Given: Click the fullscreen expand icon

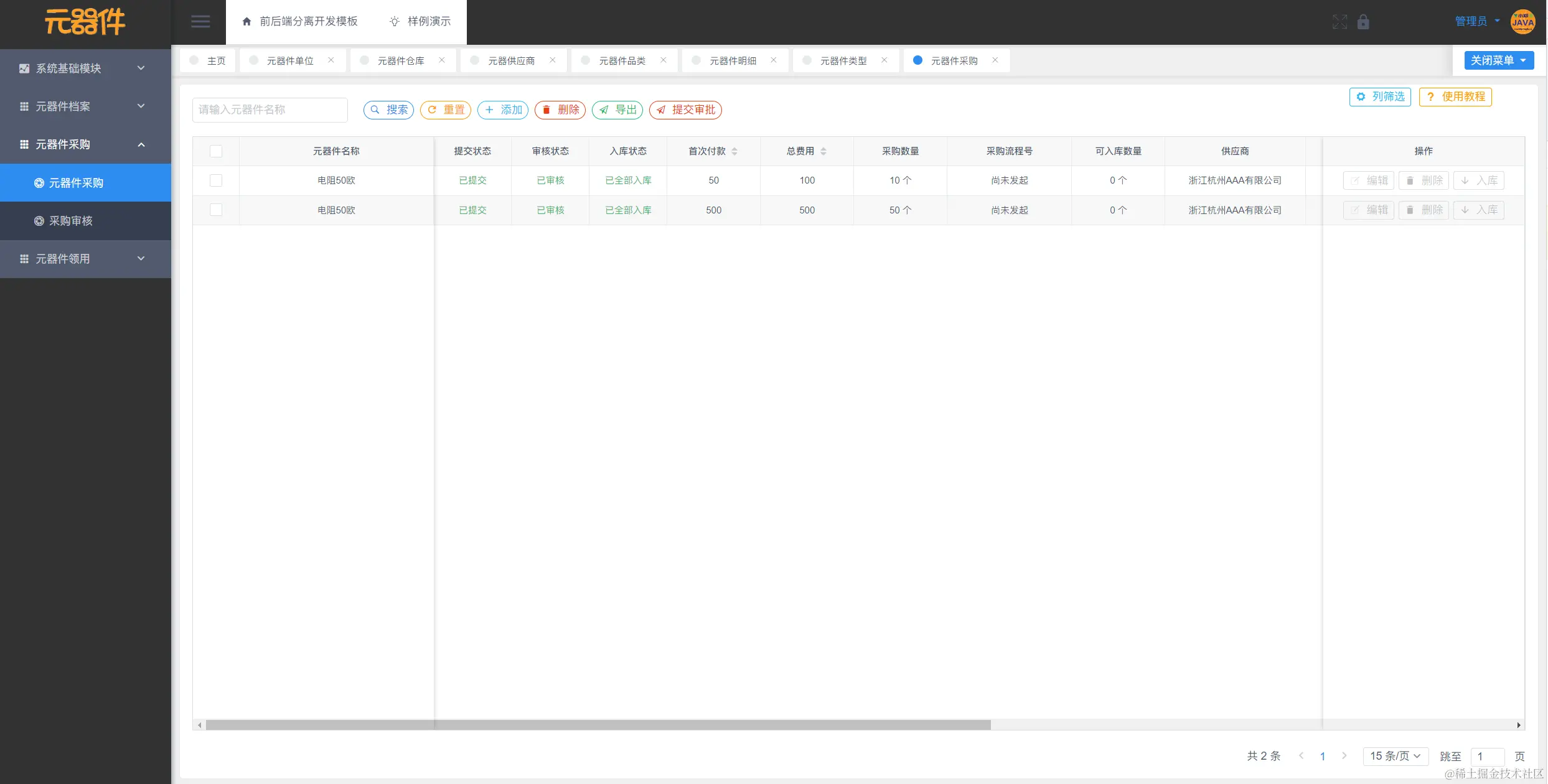Looking at the screenshot, I should [1339, 22].
